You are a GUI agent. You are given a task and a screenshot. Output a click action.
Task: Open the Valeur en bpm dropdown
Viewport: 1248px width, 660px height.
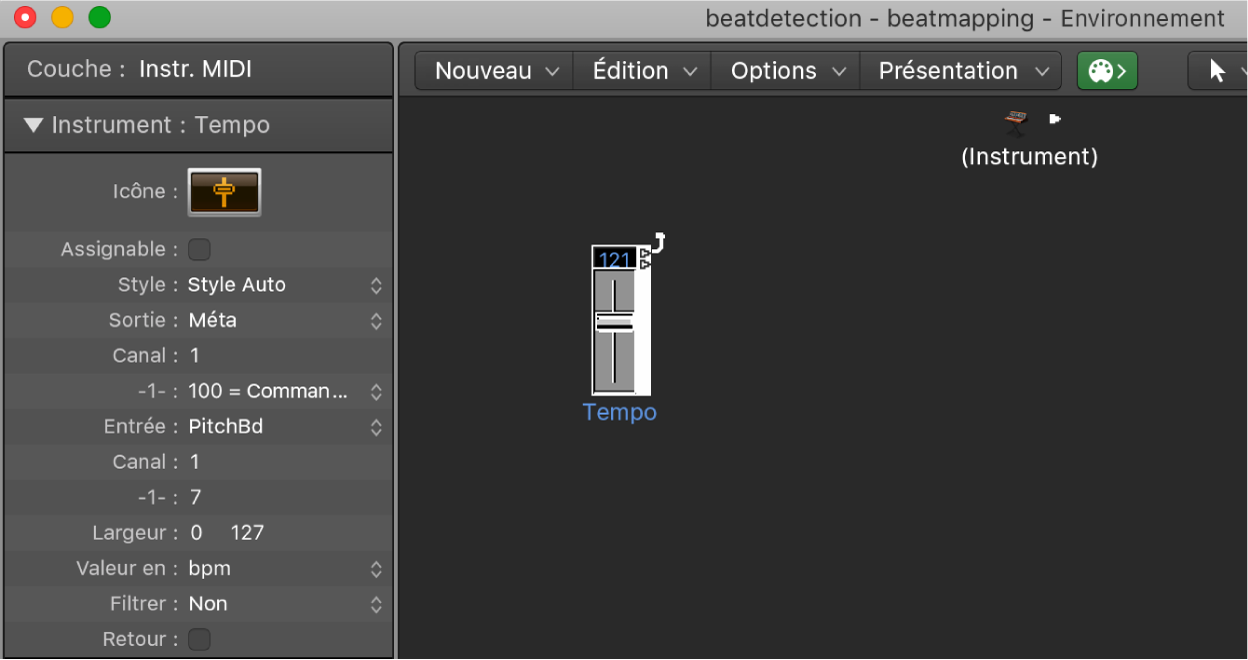point(285,569)
